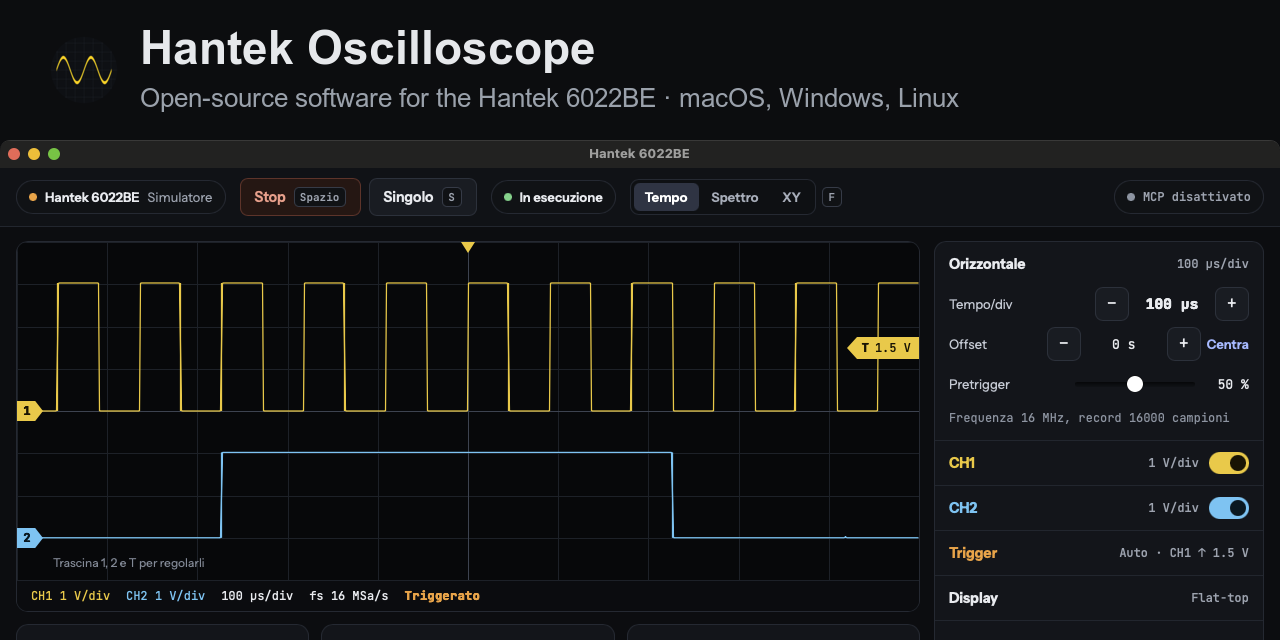Click the yellow trigger position triangle atop the graph
The height and width of the screenshot is (640, 1280).
[467, 247]
